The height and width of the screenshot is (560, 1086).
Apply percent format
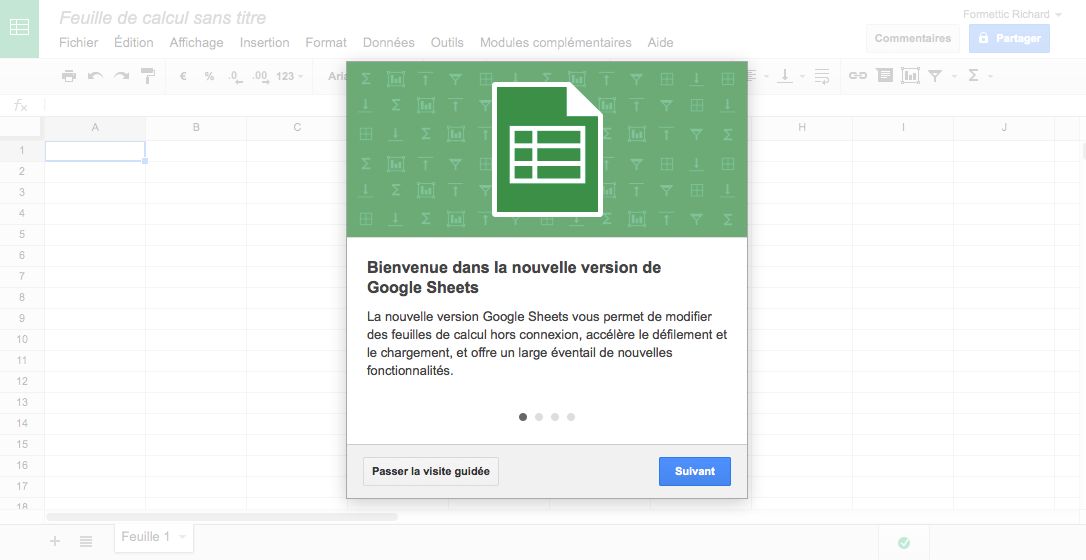[x=209, y=76]
